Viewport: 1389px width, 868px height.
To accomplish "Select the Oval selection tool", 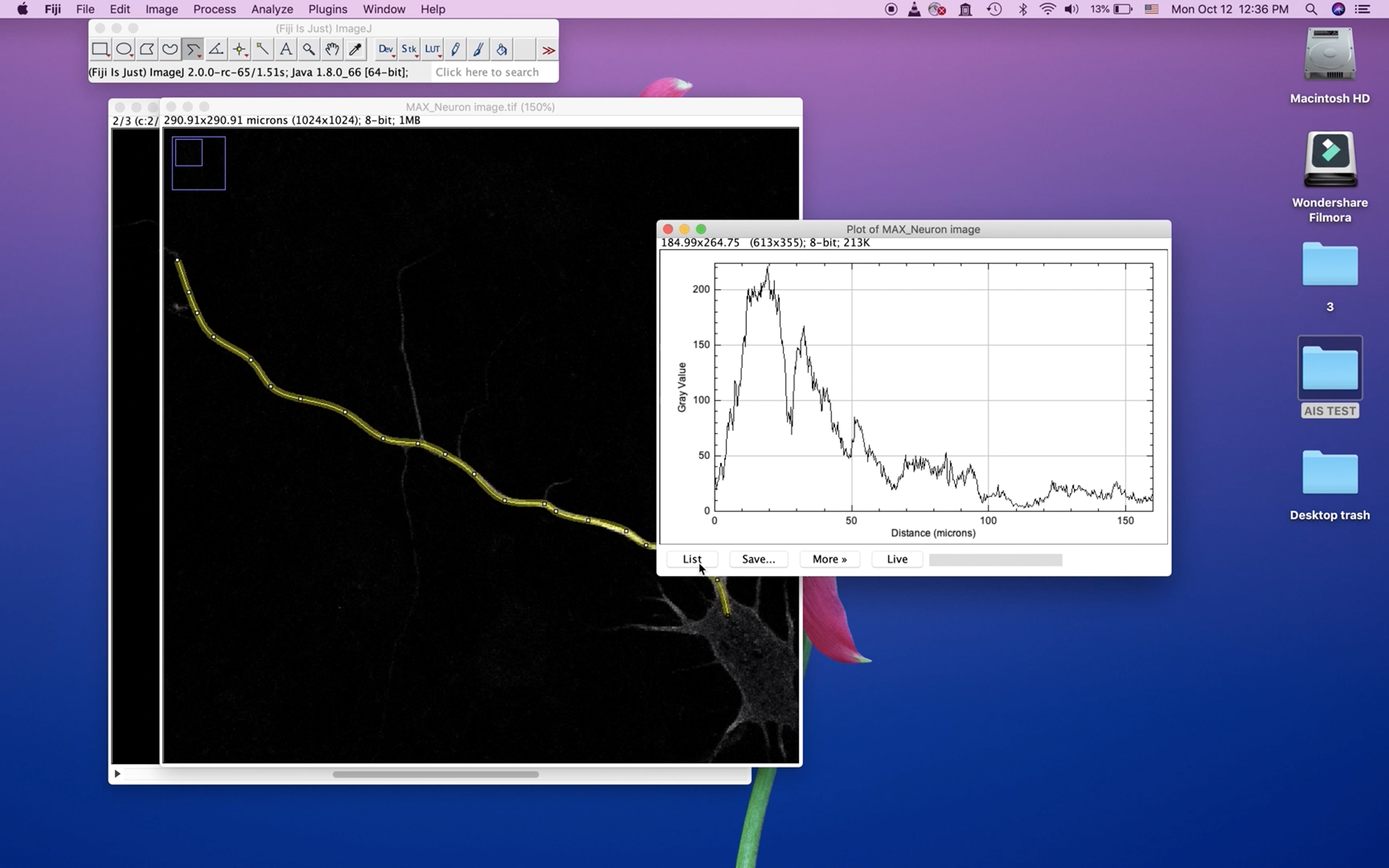I will coord(124,49).
